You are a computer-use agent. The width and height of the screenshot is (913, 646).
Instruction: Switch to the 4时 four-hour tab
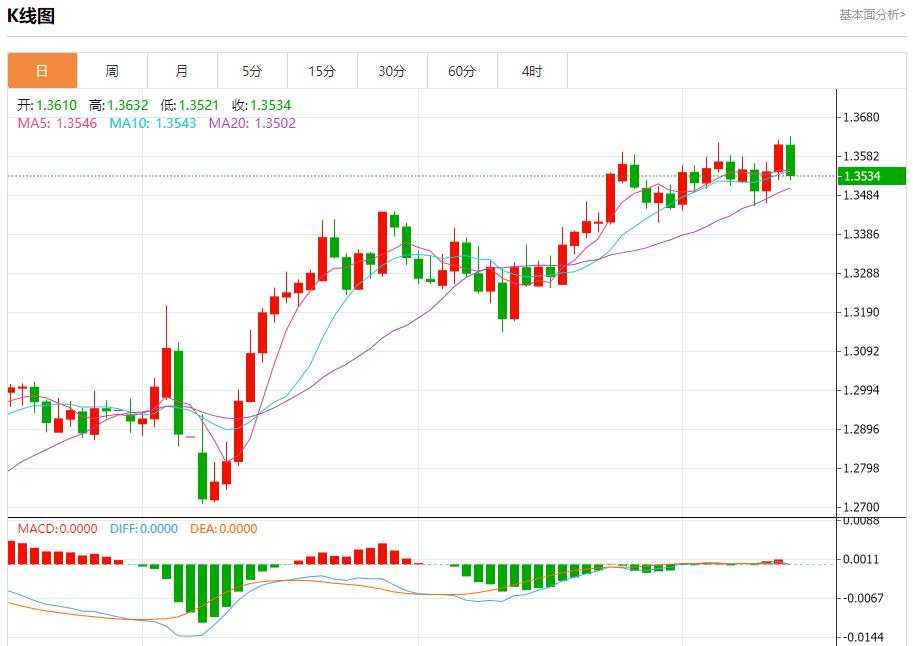click(532, 71)
